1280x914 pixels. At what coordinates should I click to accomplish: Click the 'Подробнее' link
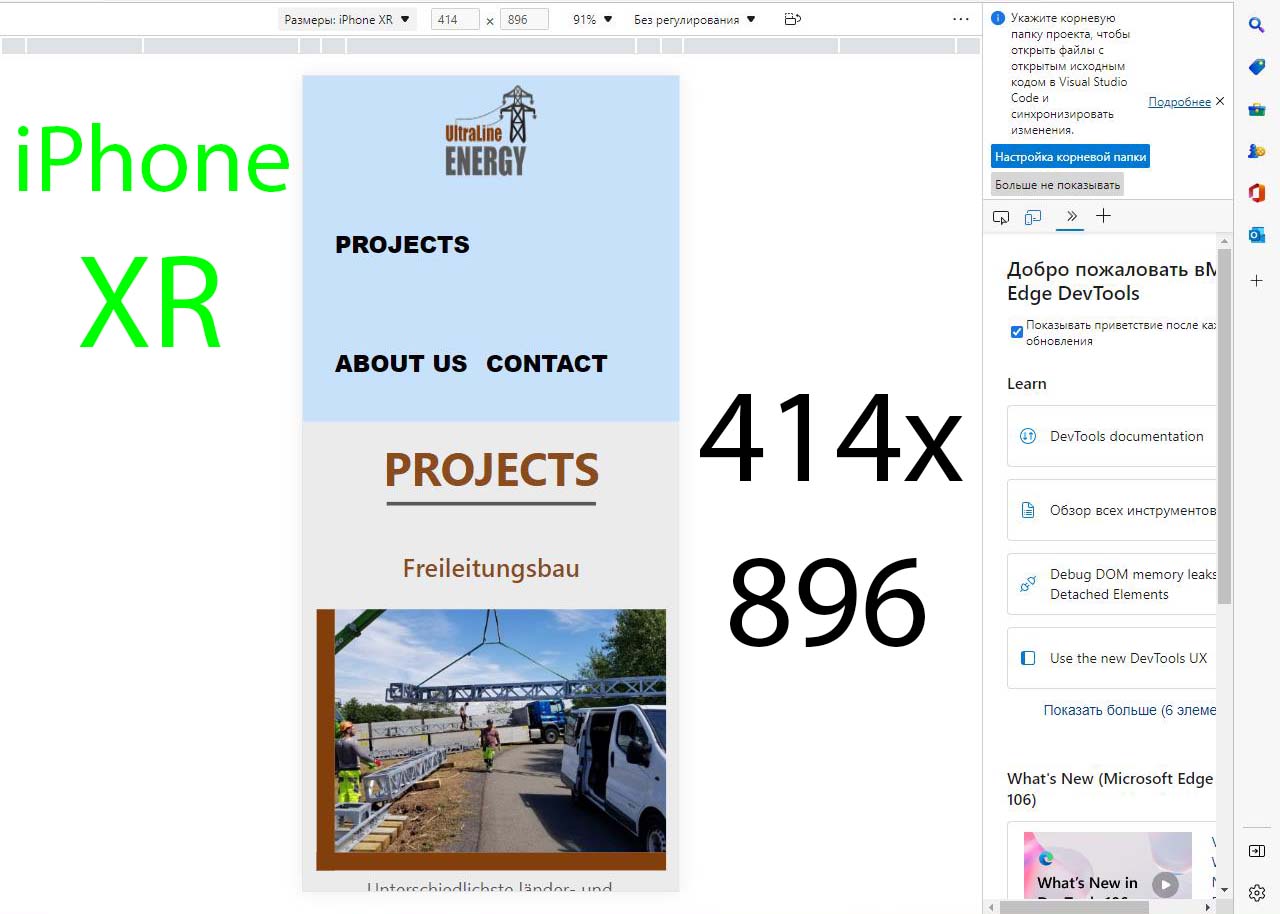(x=1179, y=102)
